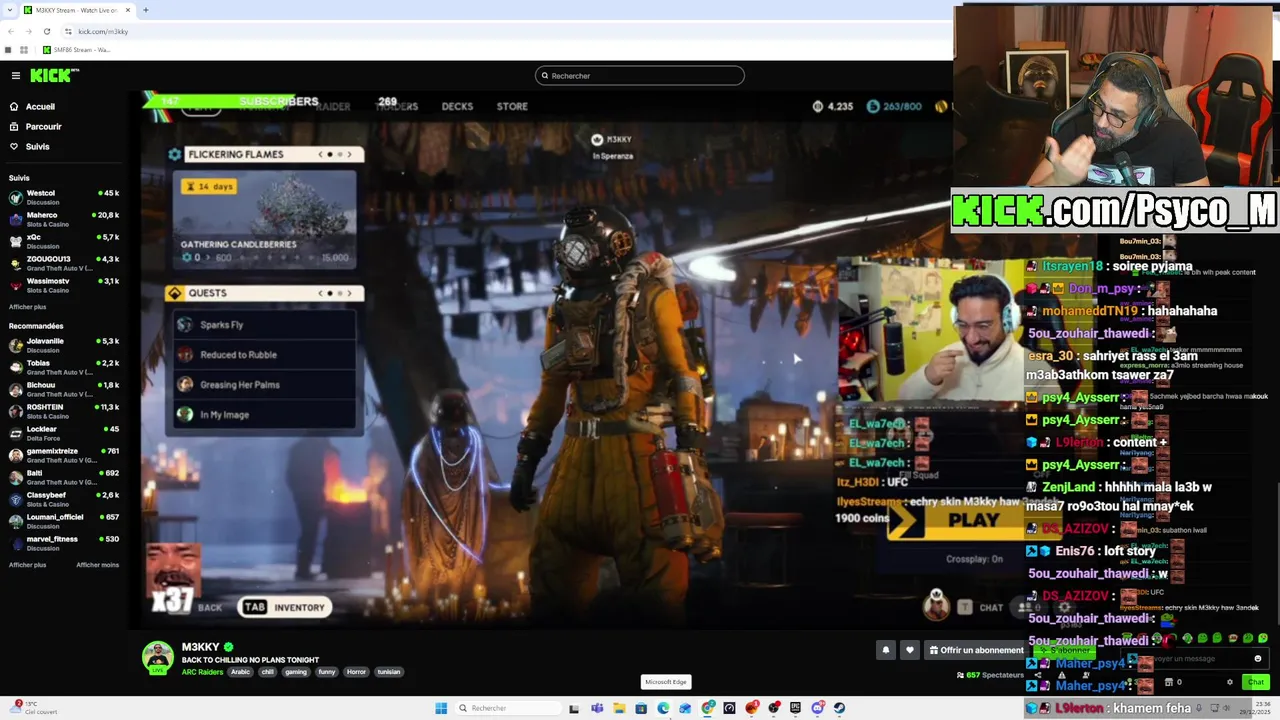Open recommended channel ROSHTEIN
The height and width of the screenshot is (720, 1280).
(64, 410)
